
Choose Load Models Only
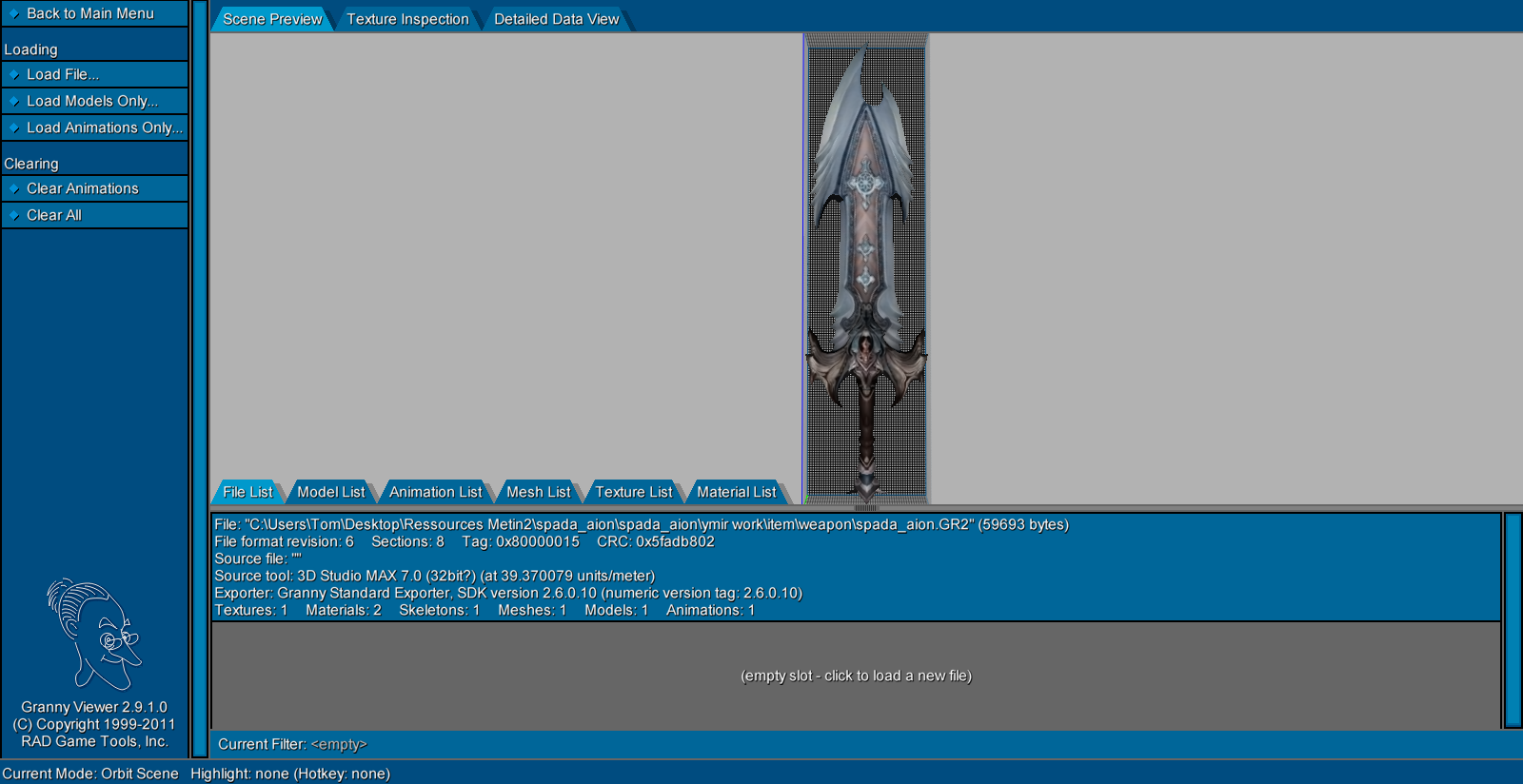click(94, 101)
